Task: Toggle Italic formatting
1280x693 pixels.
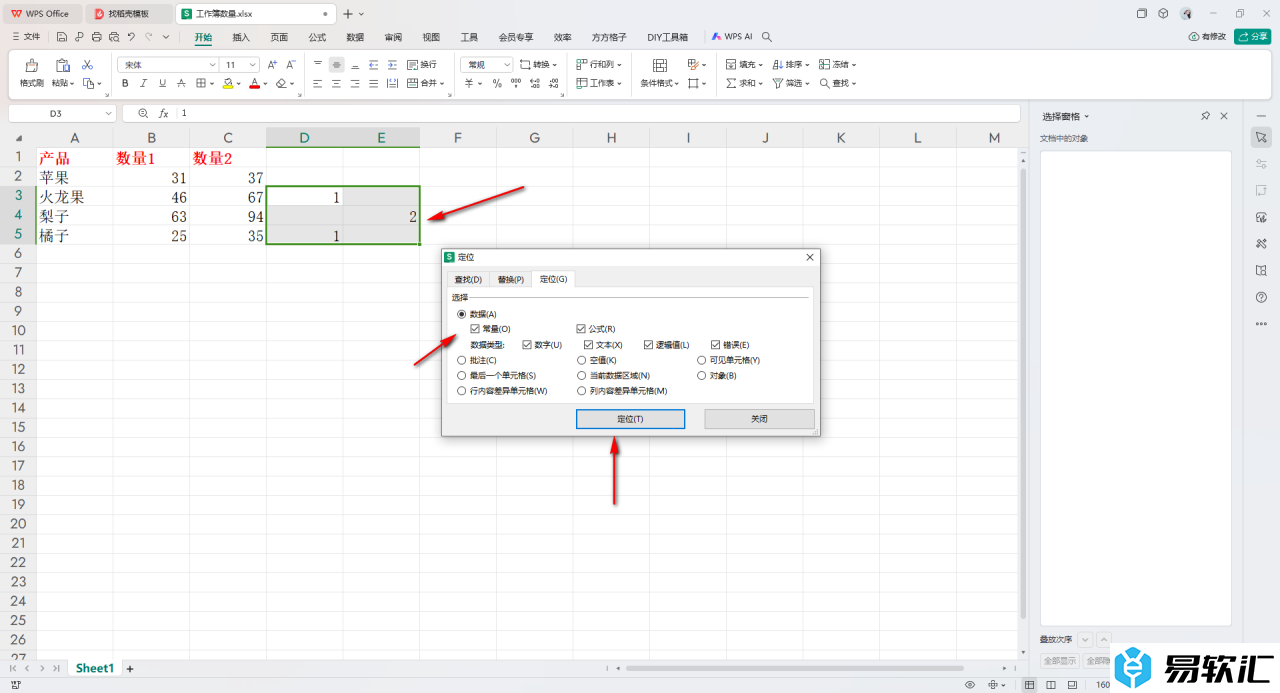Action: click(144, 84)
